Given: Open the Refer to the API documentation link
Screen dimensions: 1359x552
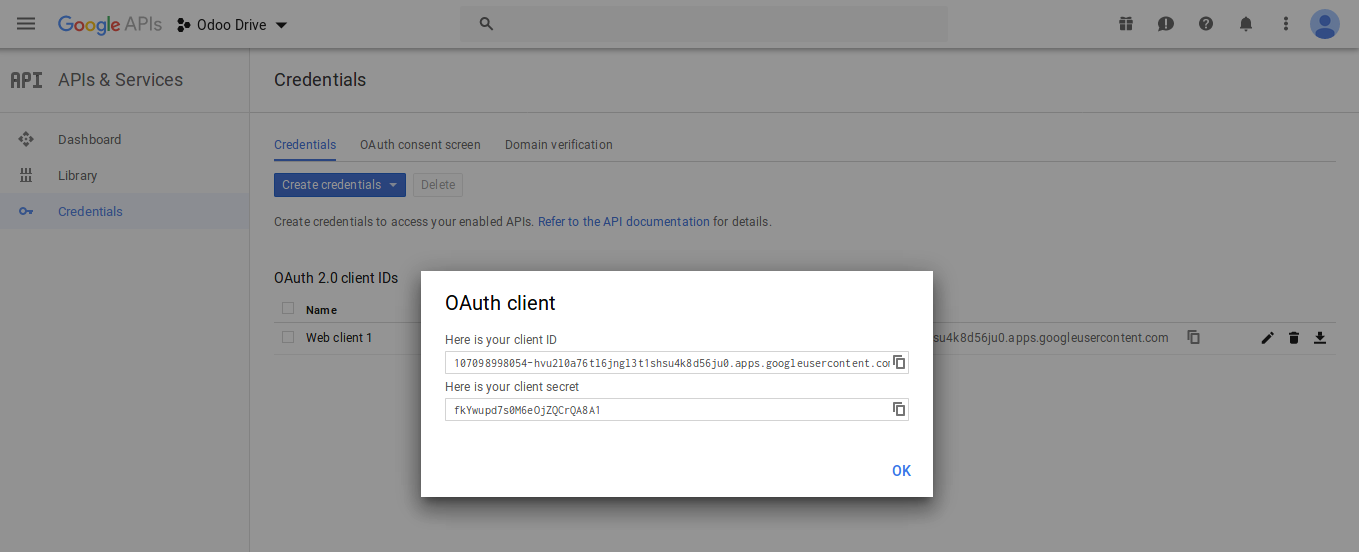Looking at the screenshot, I should [623, 222].
